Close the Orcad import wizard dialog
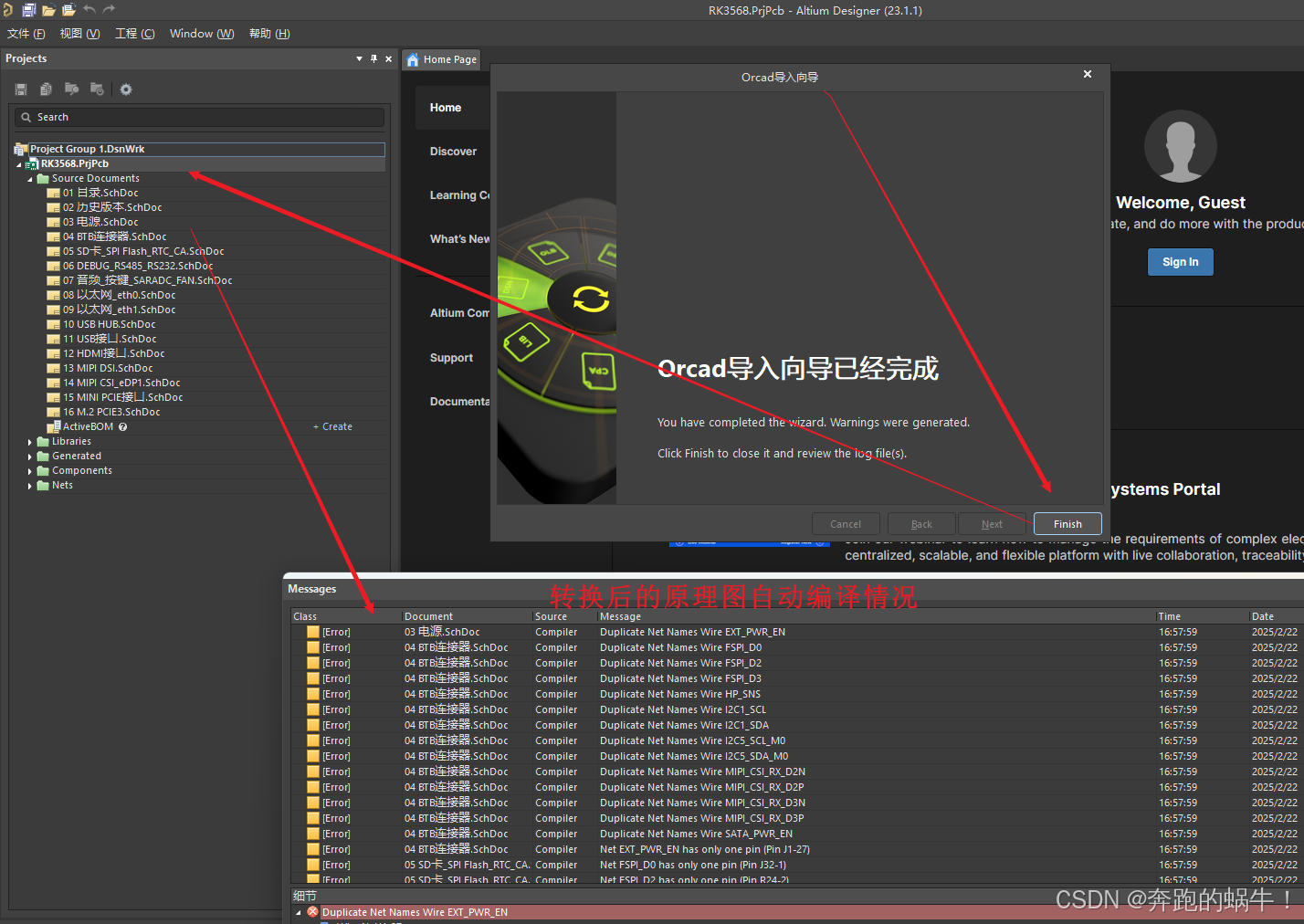The image size is (1304, 924). pos(1088,74)
